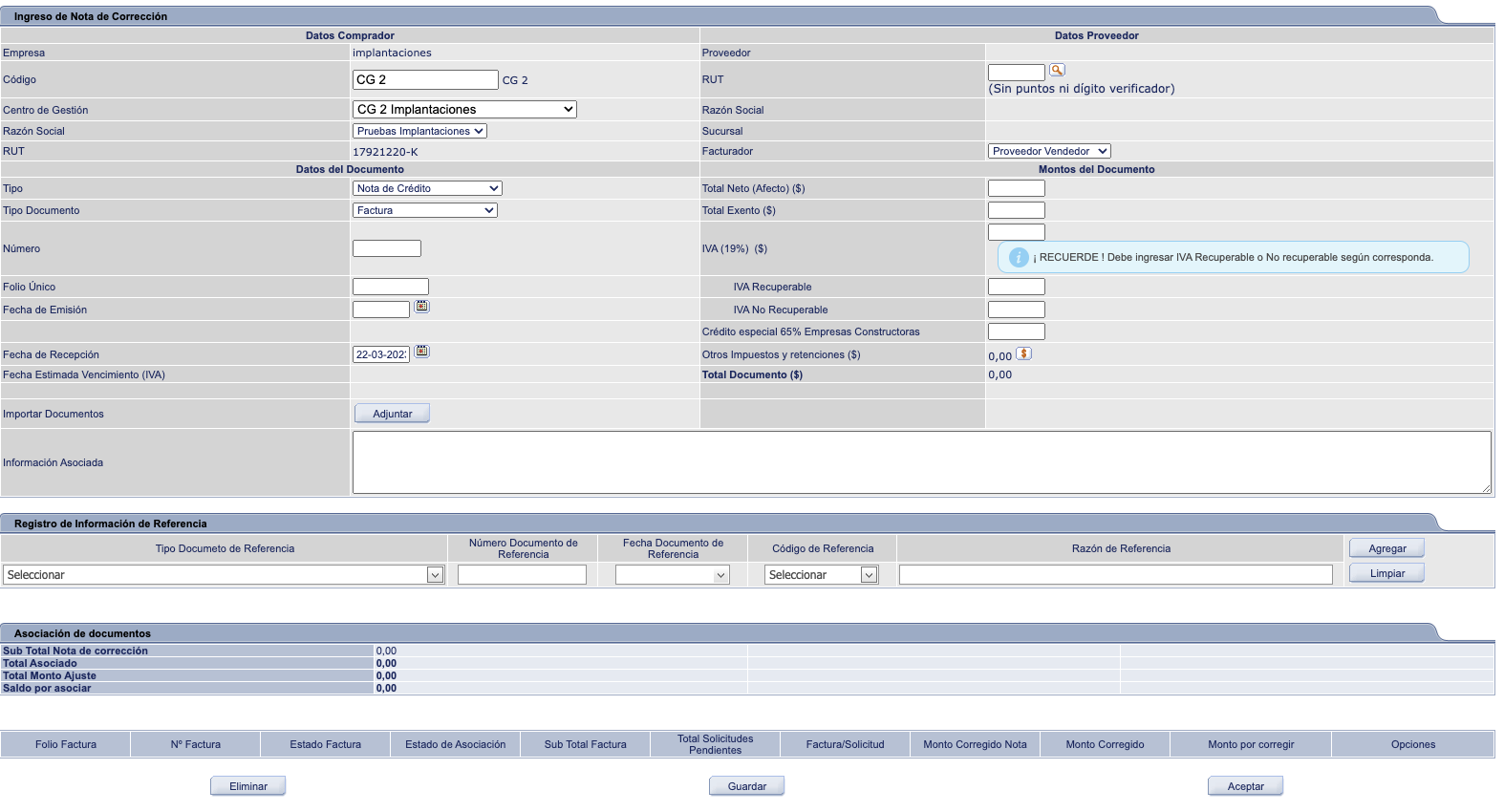
Task: Click the Adjuntar button
Action: (392, 414)
